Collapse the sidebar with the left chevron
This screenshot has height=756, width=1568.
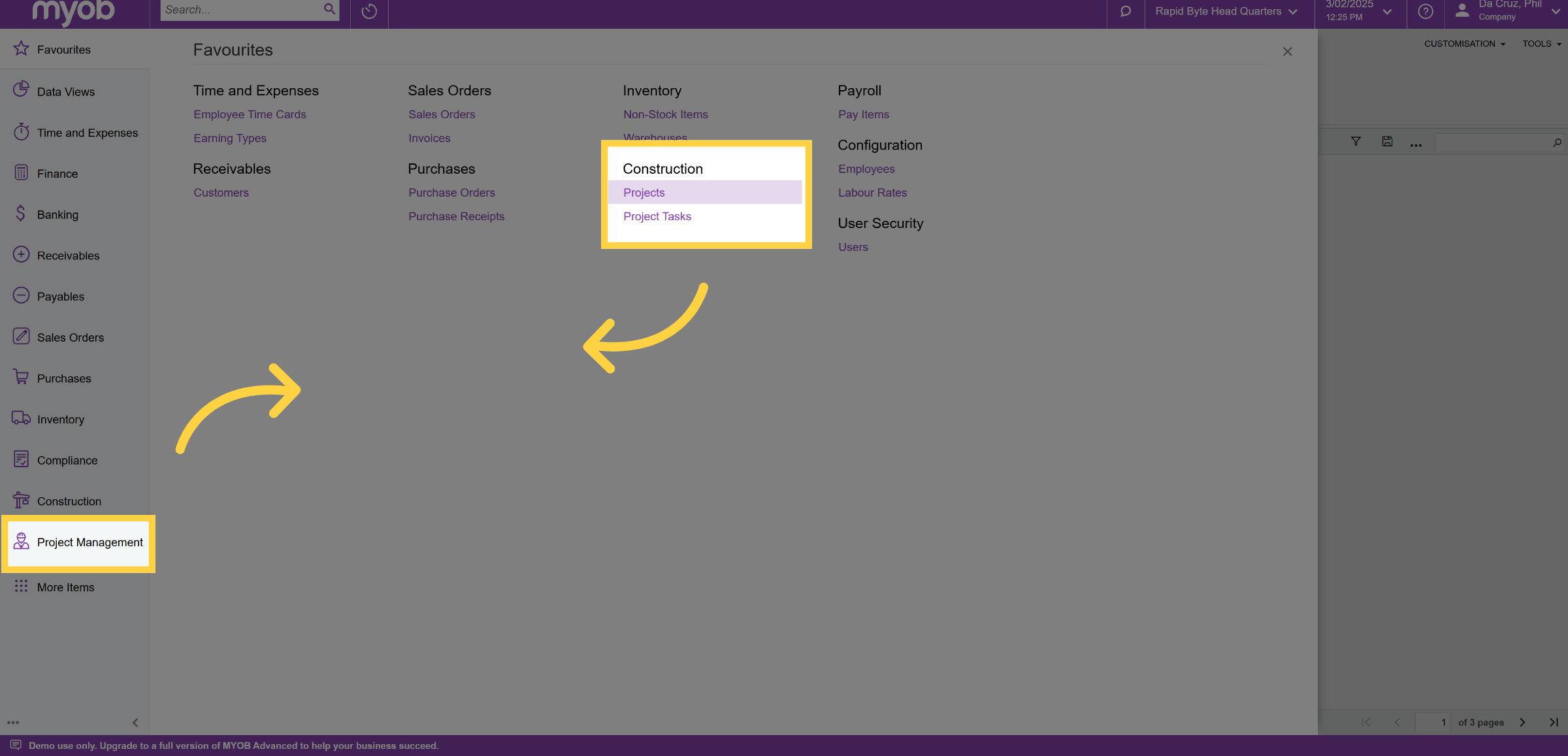[135, 722]
